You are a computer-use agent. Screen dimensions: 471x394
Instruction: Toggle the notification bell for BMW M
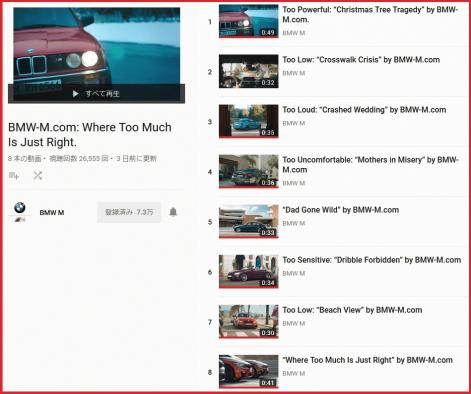pos(173,212)
